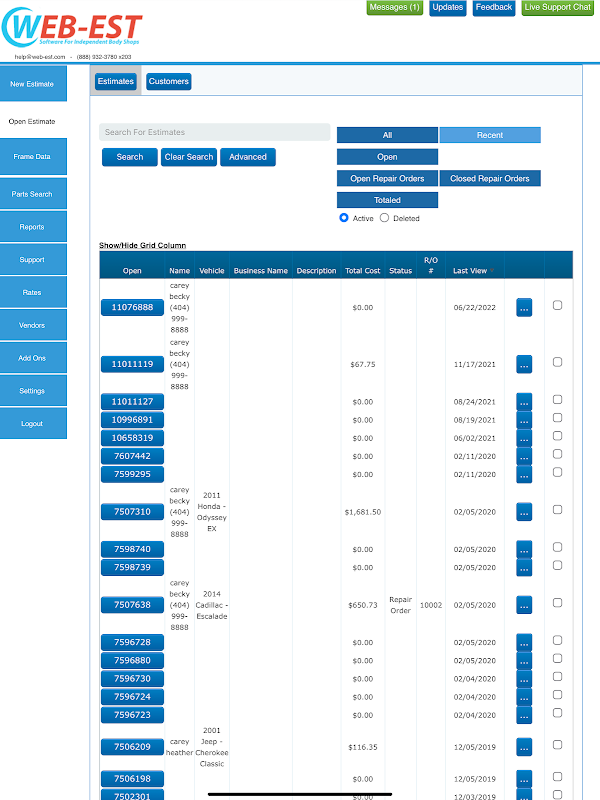Tick the checkbox for estimate 11011127
This screenshot has width=600, height=800.
558,399
